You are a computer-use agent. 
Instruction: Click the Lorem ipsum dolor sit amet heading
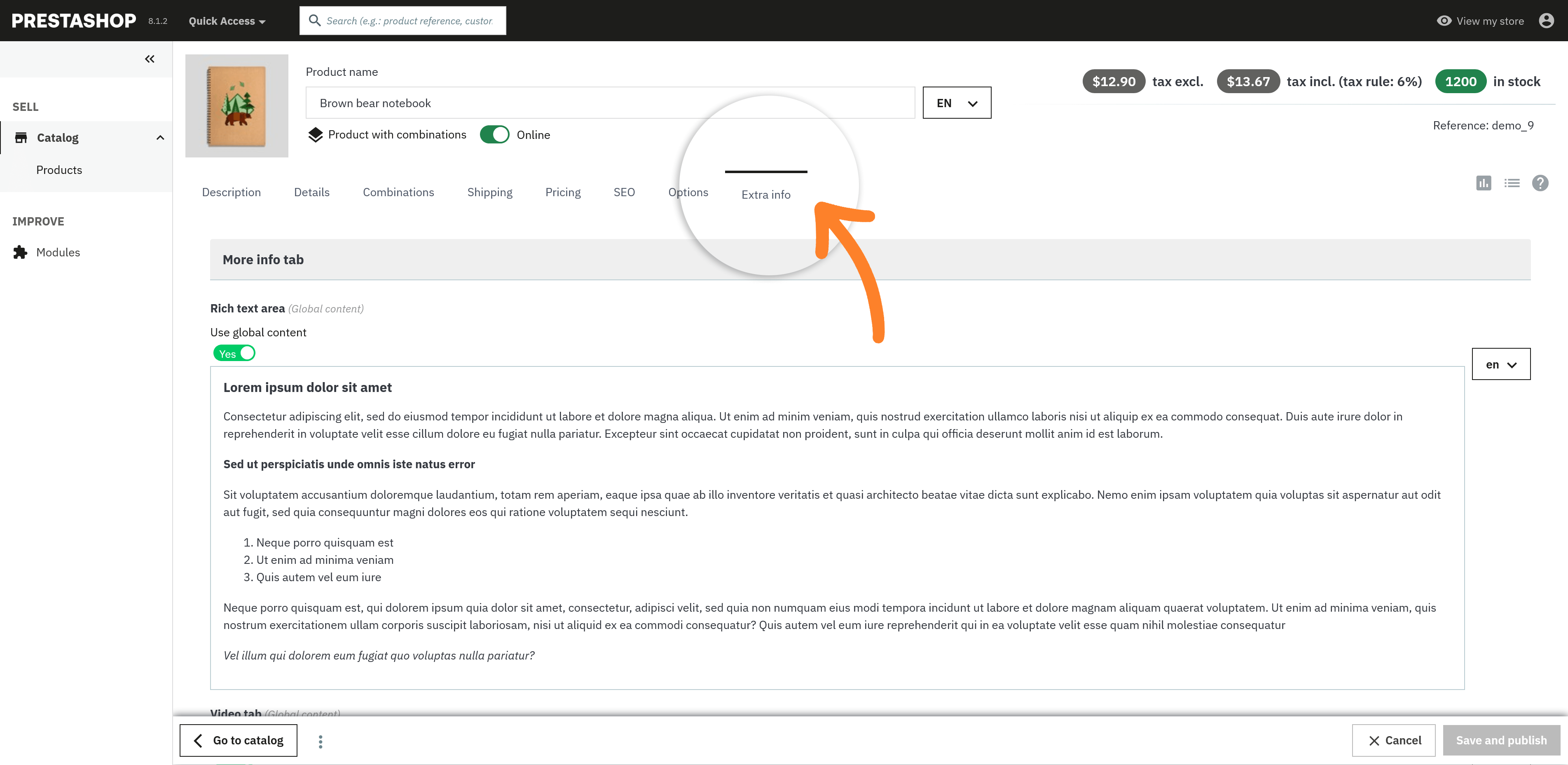(x=307, y=387)
